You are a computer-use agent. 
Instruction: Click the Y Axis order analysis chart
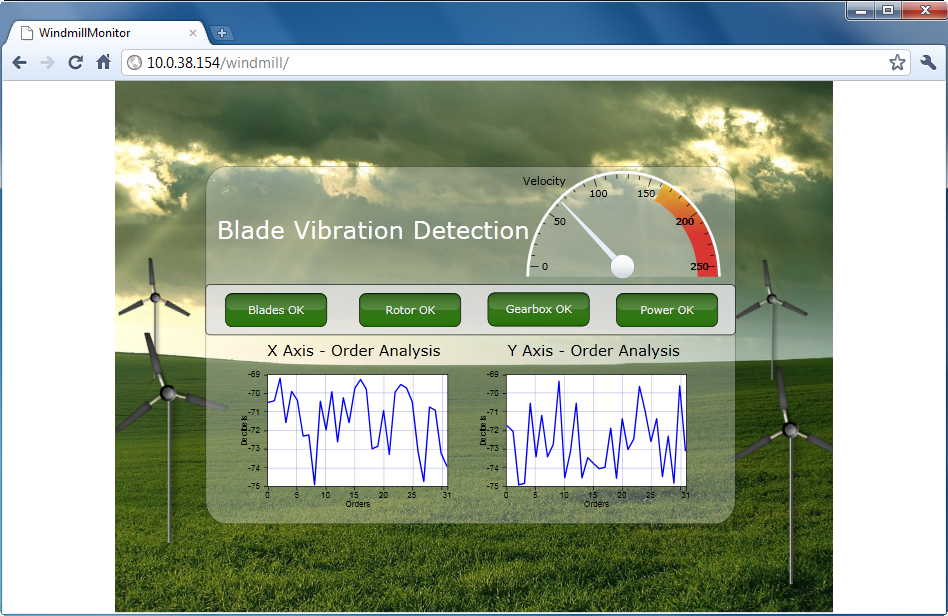595,430
